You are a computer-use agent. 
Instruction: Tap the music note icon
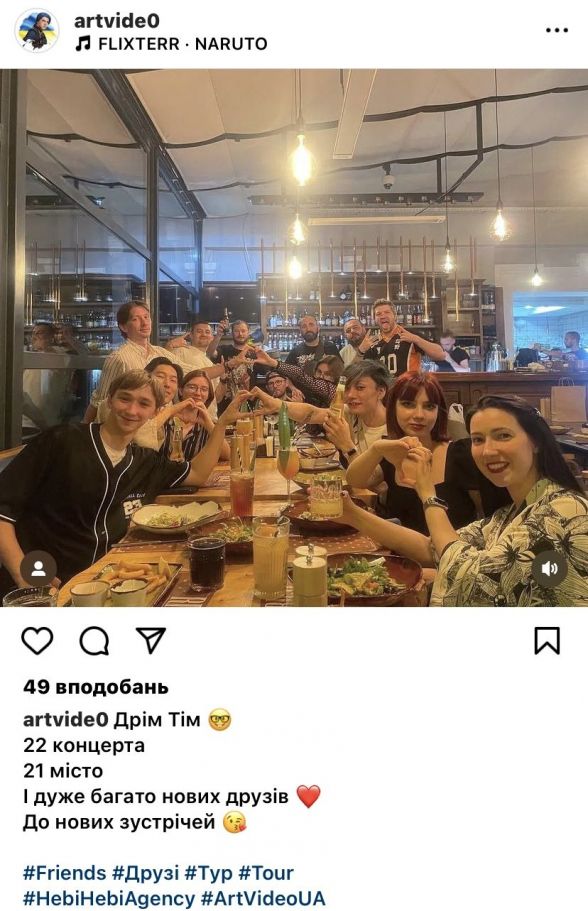coord(83,44)
